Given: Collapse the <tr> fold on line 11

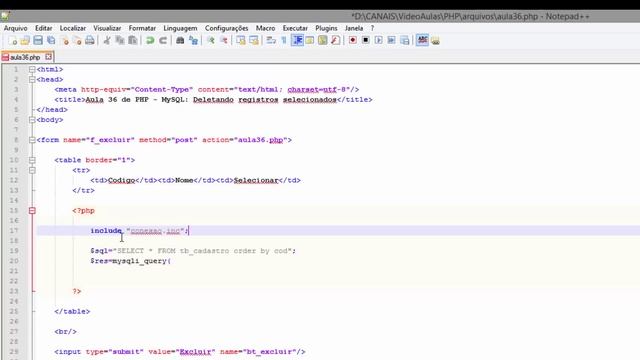Looking at the screenshot, I should 32,170.
